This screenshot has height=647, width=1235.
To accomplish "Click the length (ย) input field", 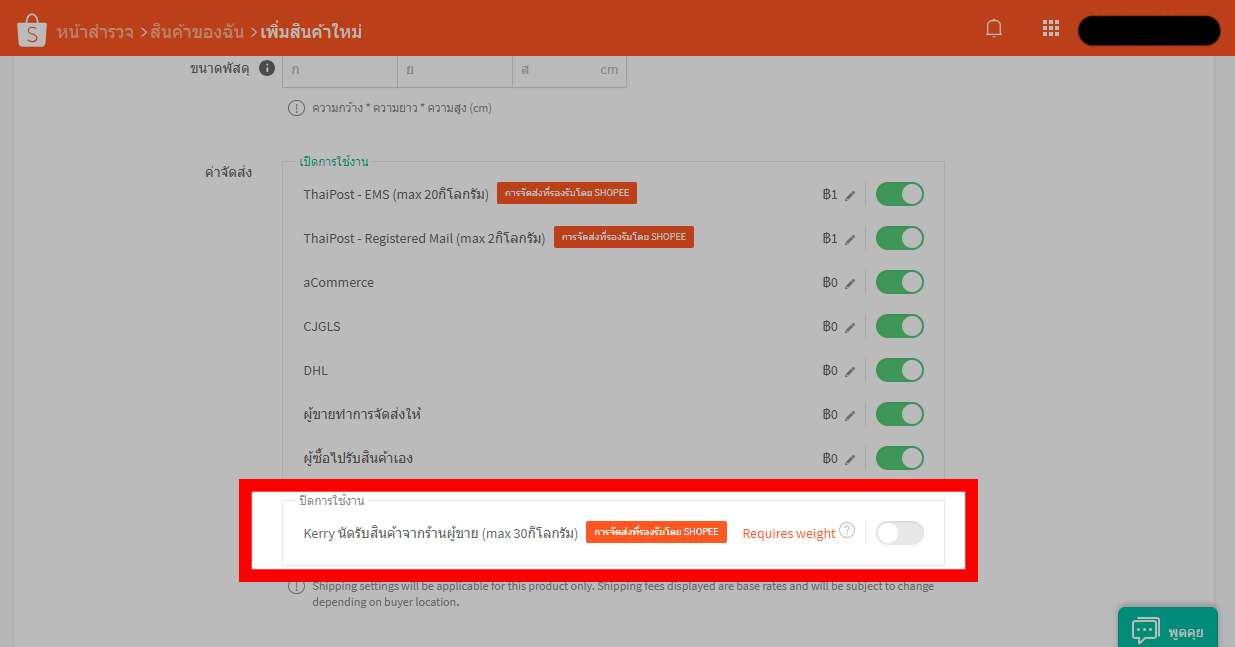I will tap(454, 70).
